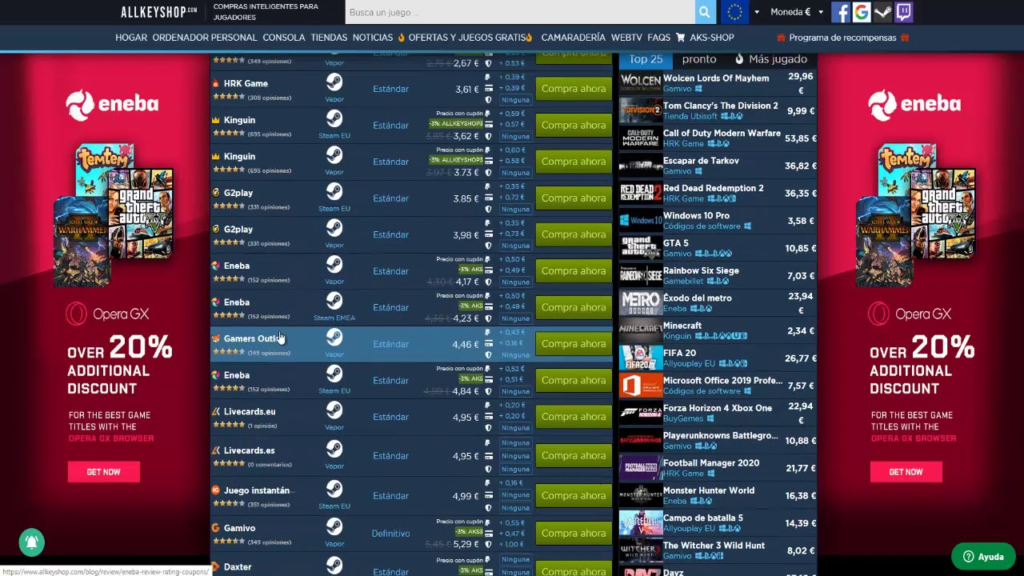Open the CONSOLA menu
The image size is (1024, 576).
click(283, 38)
